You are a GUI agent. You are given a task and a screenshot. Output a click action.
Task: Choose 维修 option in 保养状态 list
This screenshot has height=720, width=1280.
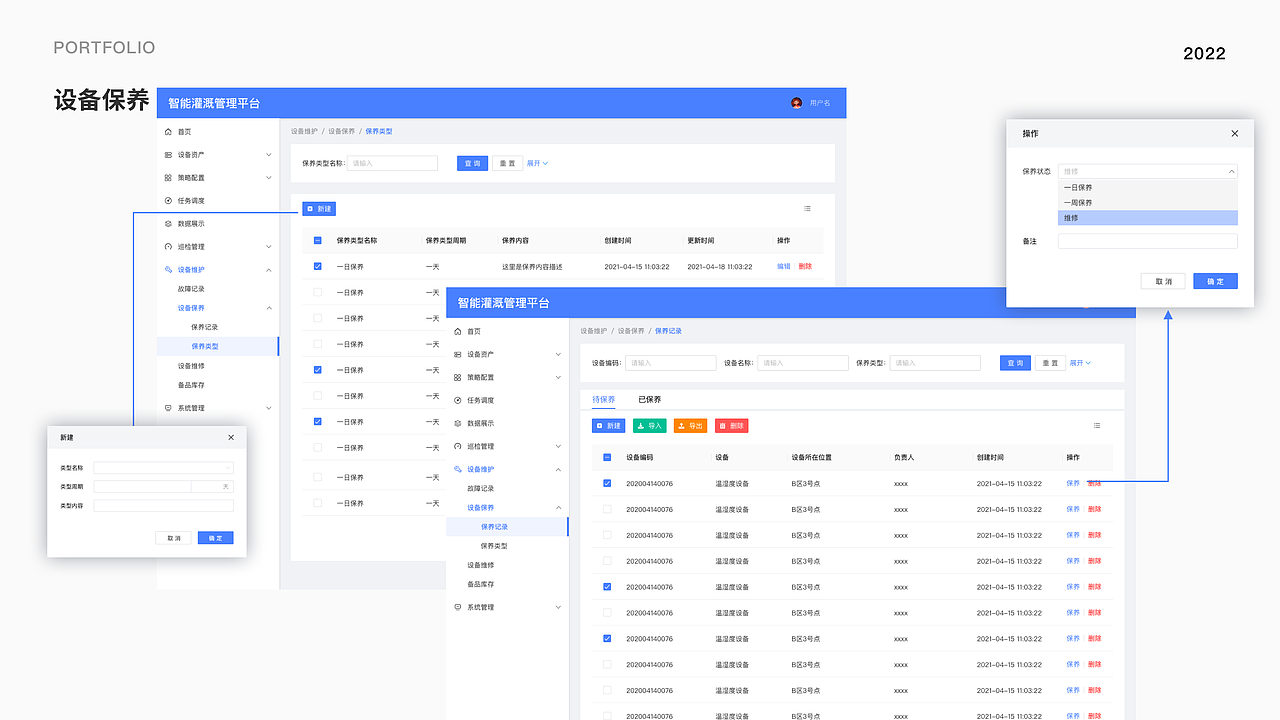click(x=1148, y=218)
